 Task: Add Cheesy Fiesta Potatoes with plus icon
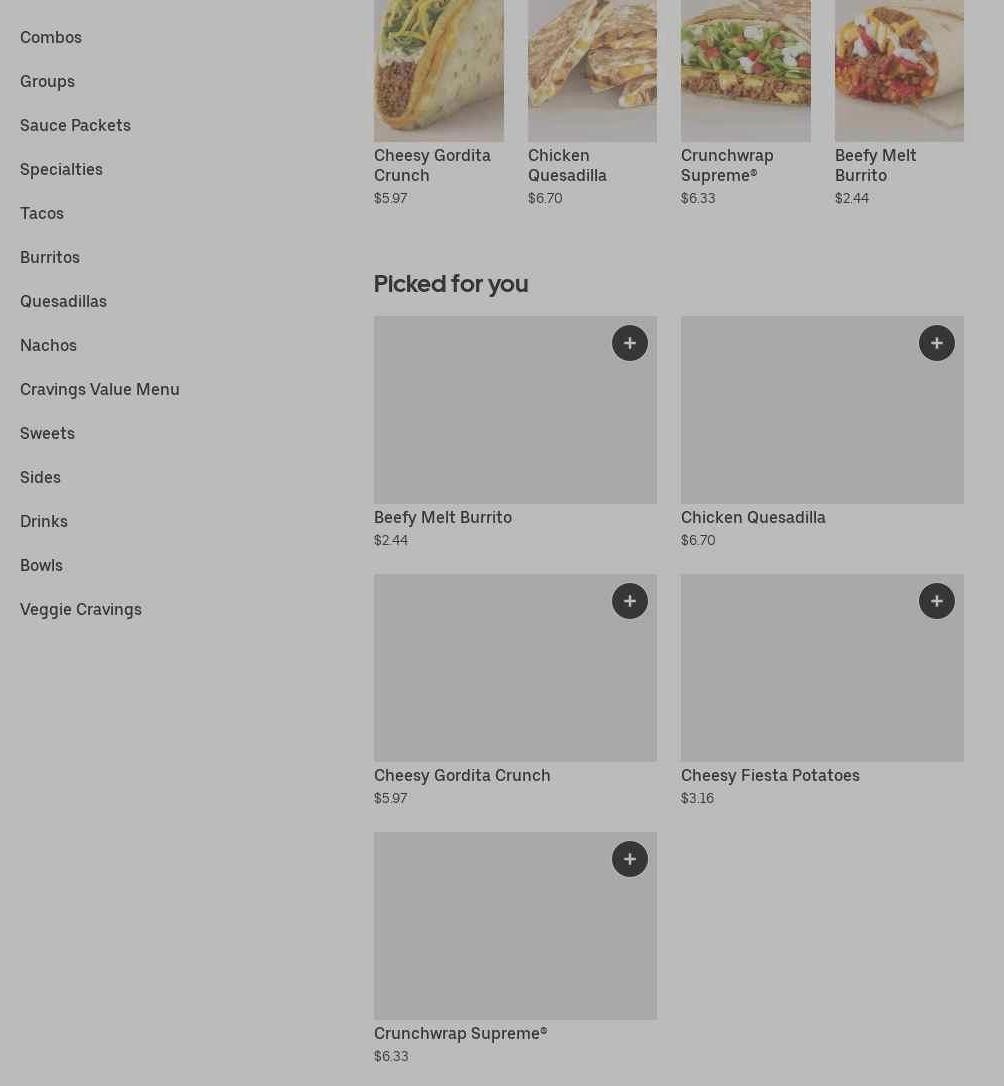click(x=936, y=601)
